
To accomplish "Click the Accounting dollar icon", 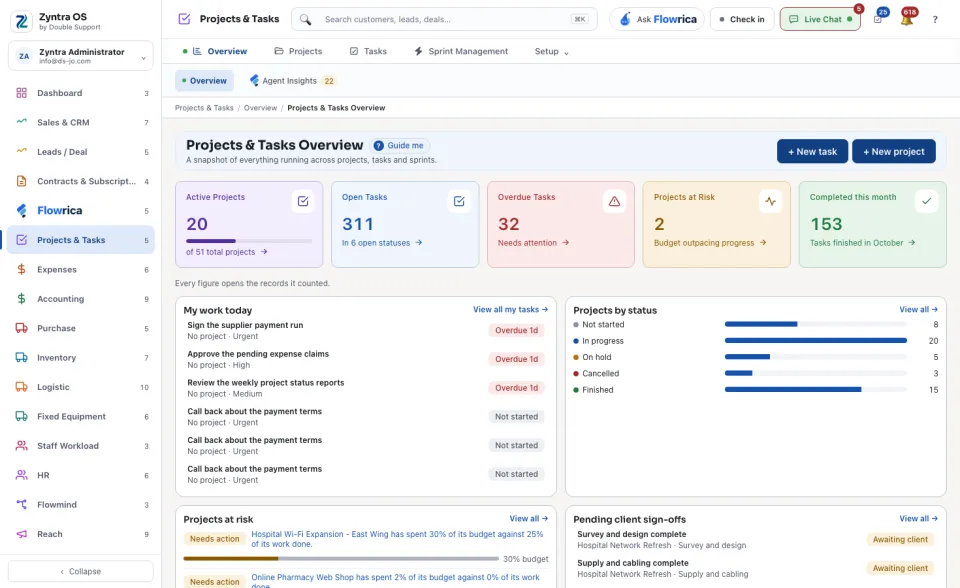I will [21, 299].
